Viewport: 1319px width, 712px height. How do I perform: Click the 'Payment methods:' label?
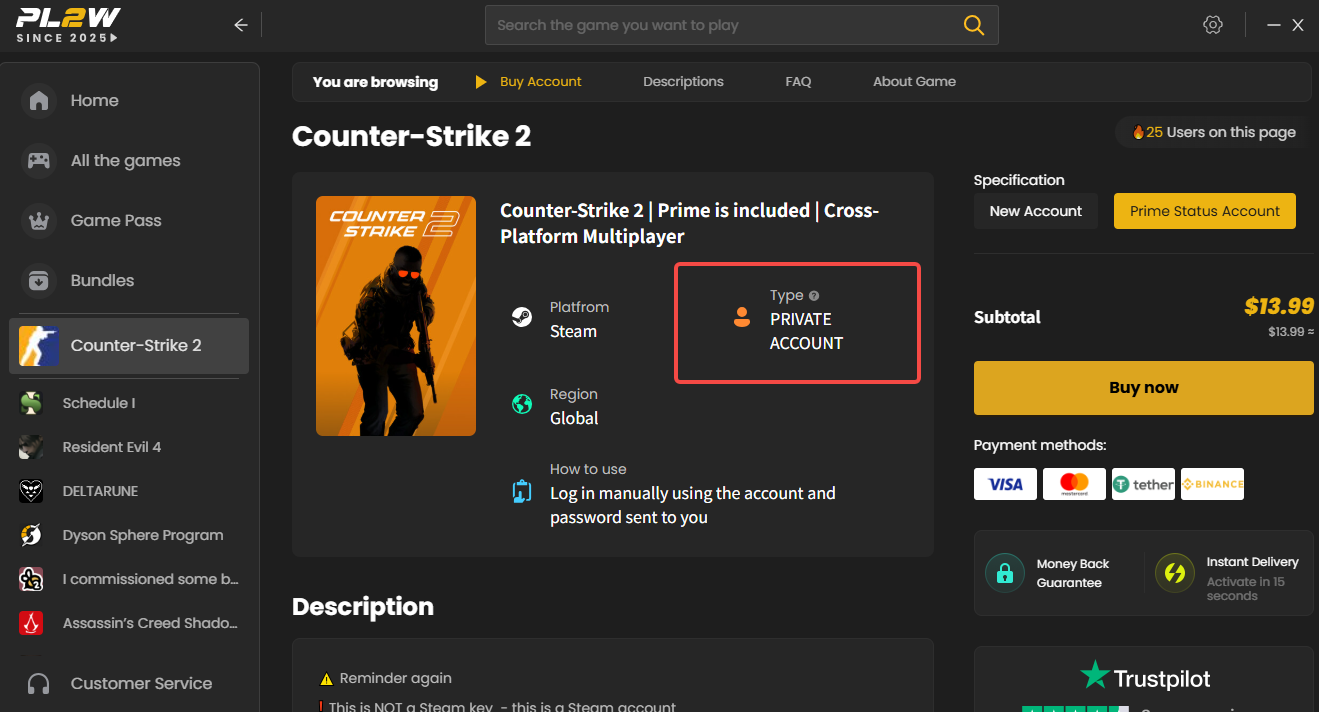[x=1040, y=445]
